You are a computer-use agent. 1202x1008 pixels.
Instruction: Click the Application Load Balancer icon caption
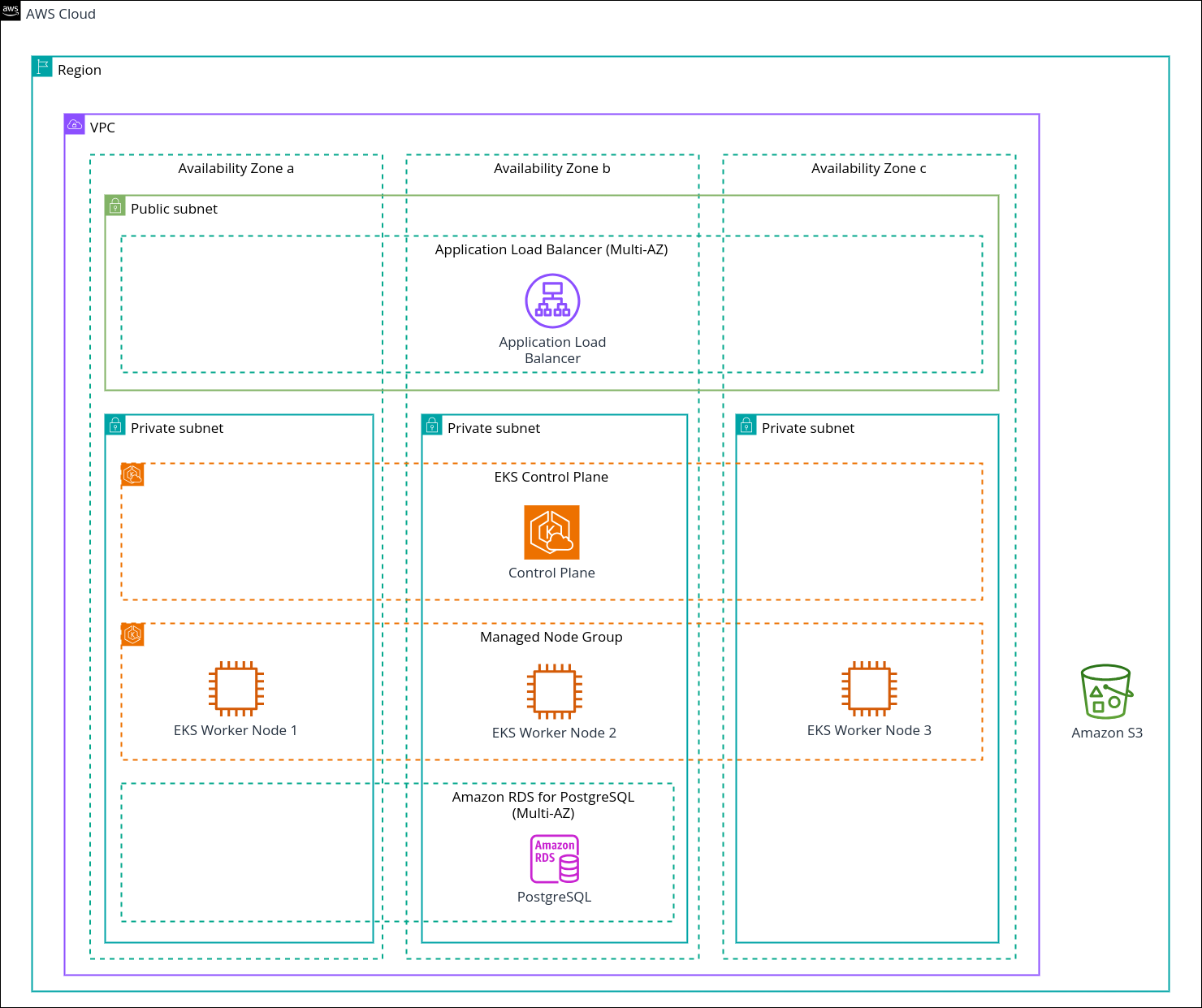point(552,350)
